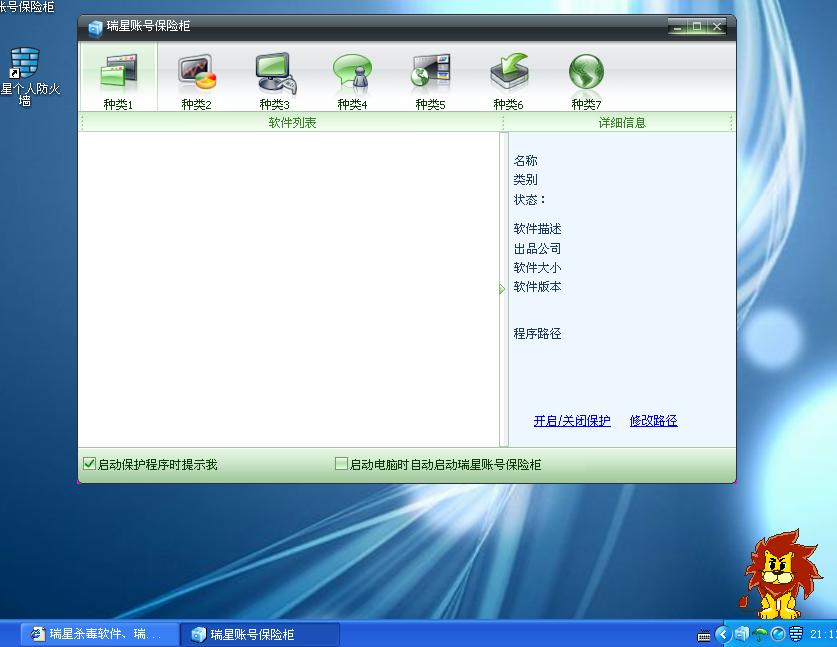Screen dimensions: 837x647
Task: Choose the 种类3 game monitor category
Action: point(274,75)
